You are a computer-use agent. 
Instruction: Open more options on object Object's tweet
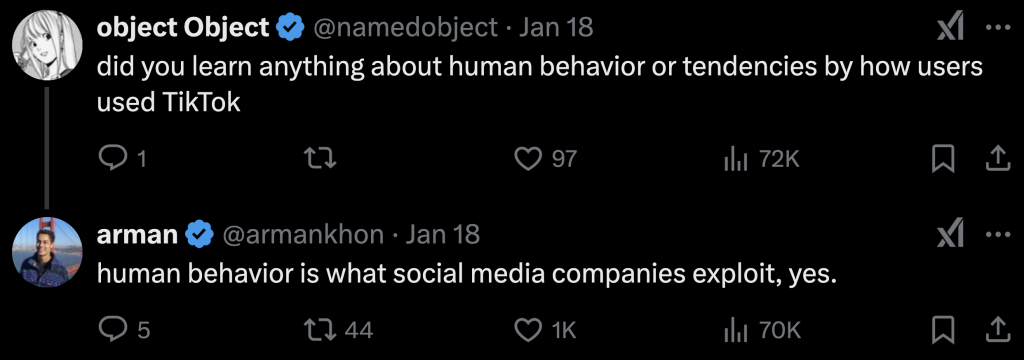[x=997, y=28]
